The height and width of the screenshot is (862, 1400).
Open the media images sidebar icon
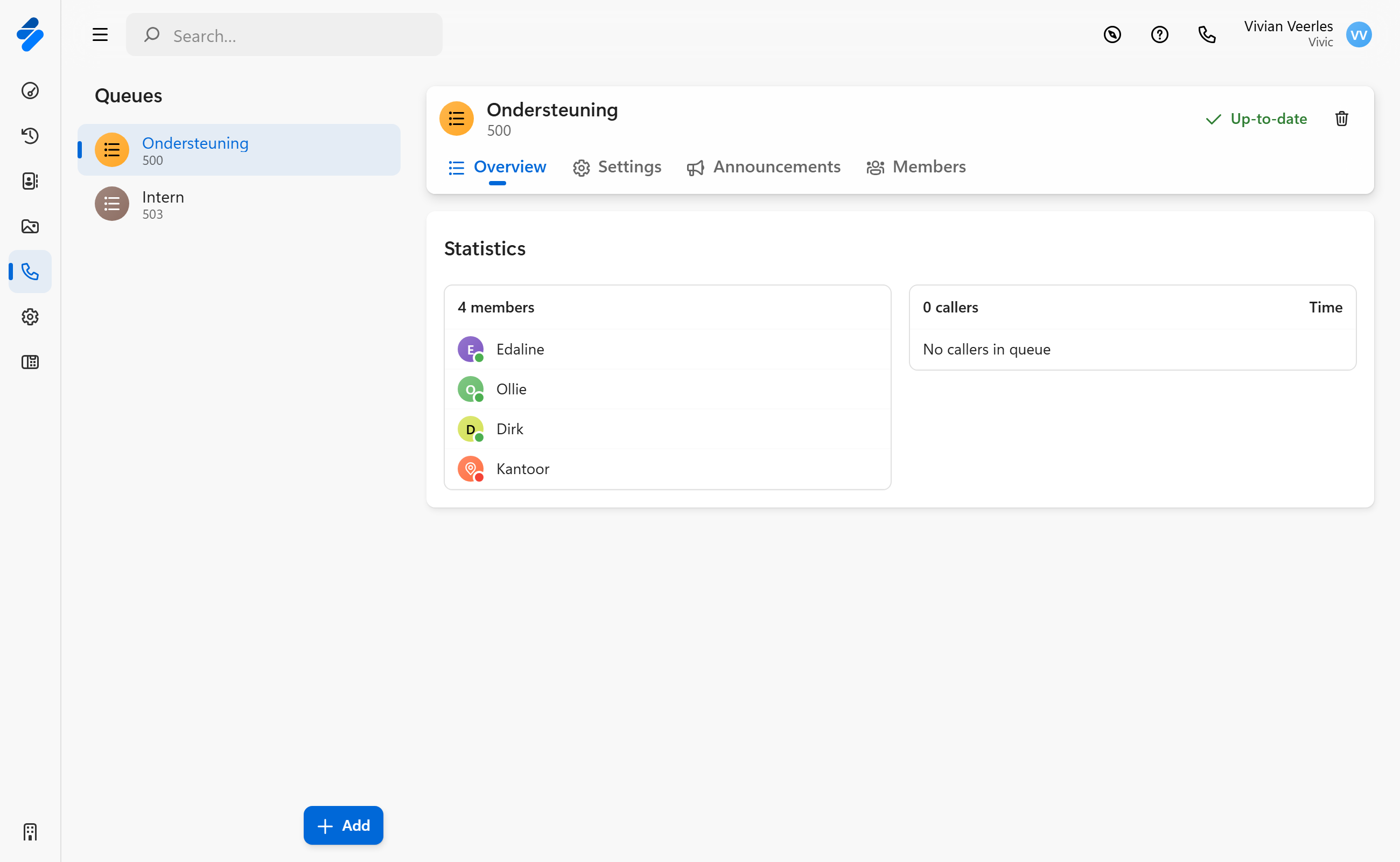click(30, 226)
